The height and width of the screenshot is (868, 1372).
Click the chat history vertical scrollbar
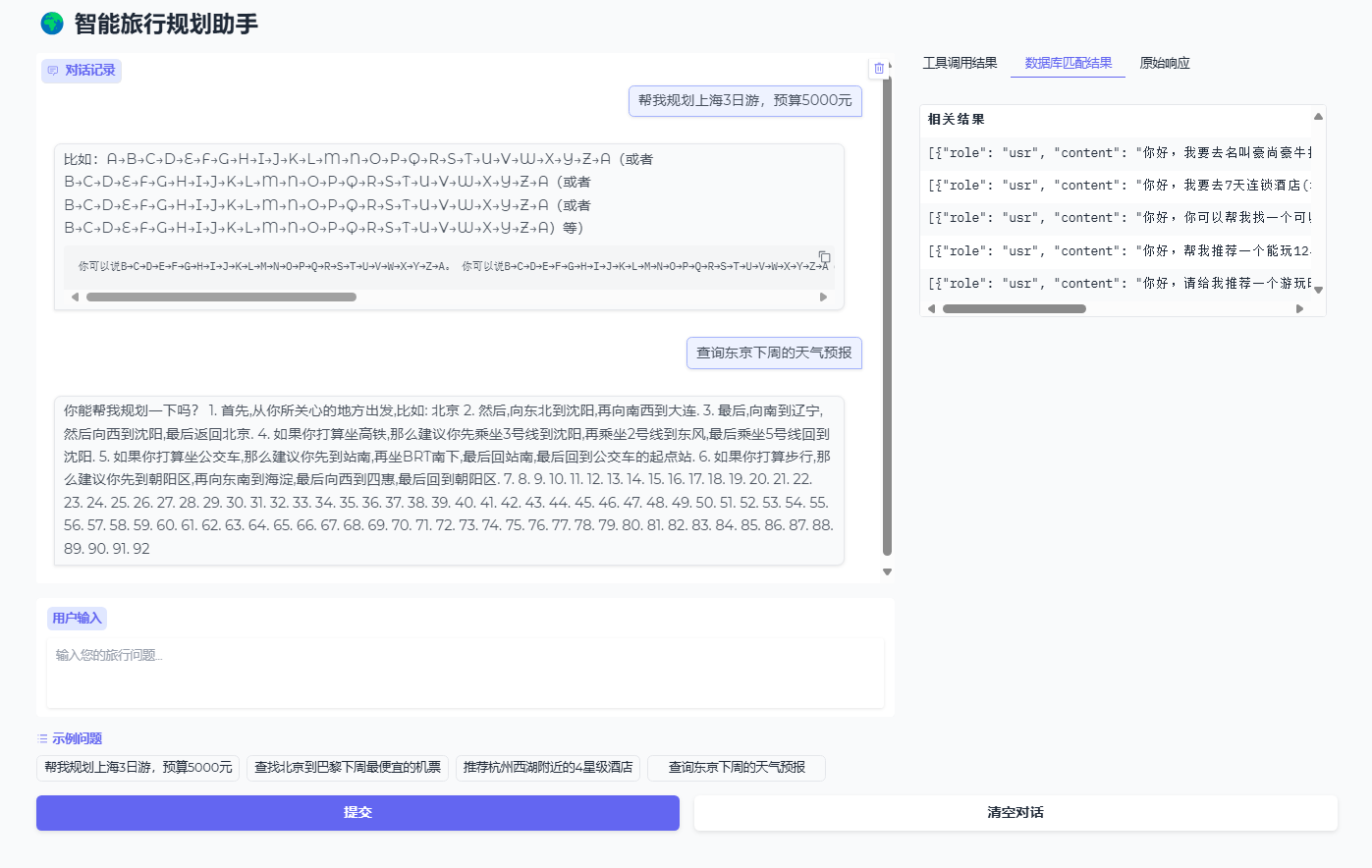(x=887, y=316)
